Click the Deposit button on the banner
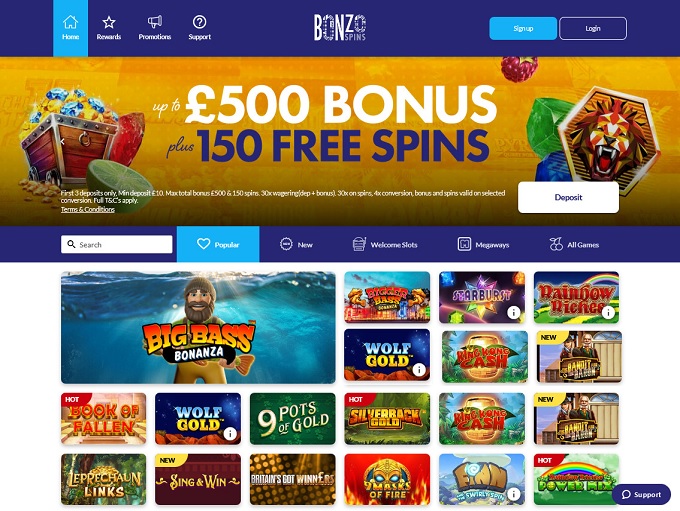The width and height of the screenshot is (680, 511). [568, 197]
